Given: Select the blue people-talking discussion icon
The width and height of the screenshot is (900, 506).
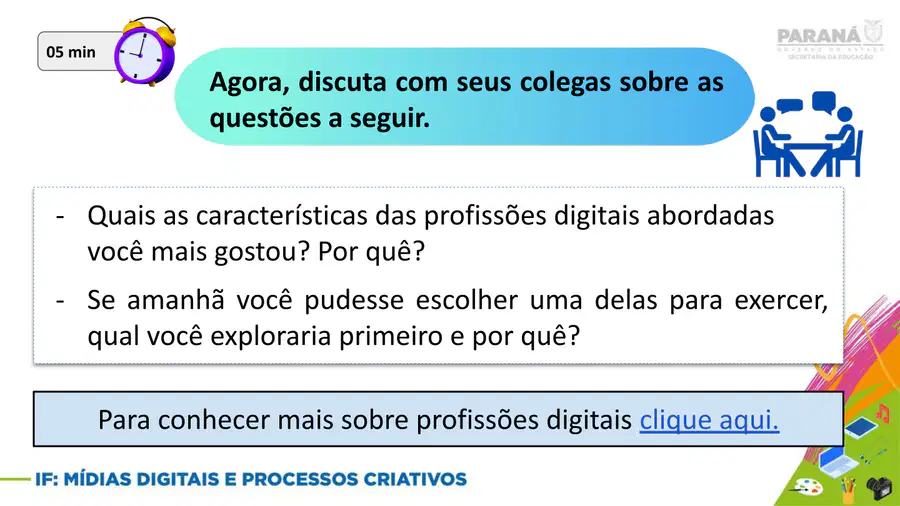Looking at the screenshot, I should pos(808,134).
